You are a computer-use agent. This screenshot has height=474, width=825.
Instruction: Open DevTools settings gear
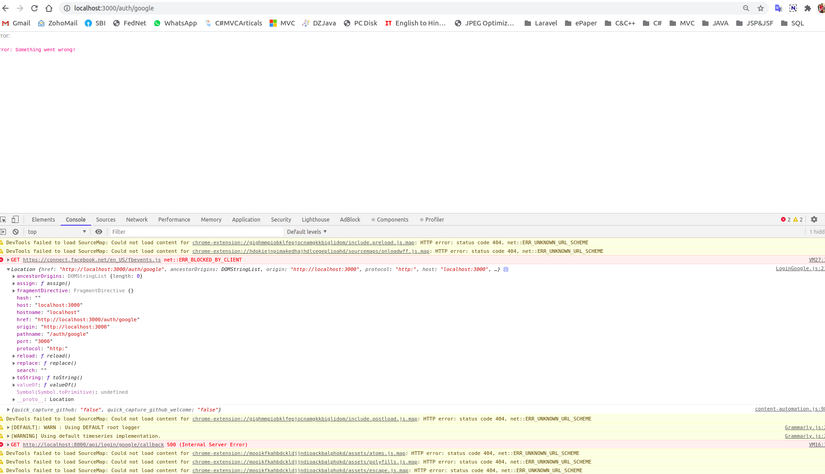(x=814, y=219)
